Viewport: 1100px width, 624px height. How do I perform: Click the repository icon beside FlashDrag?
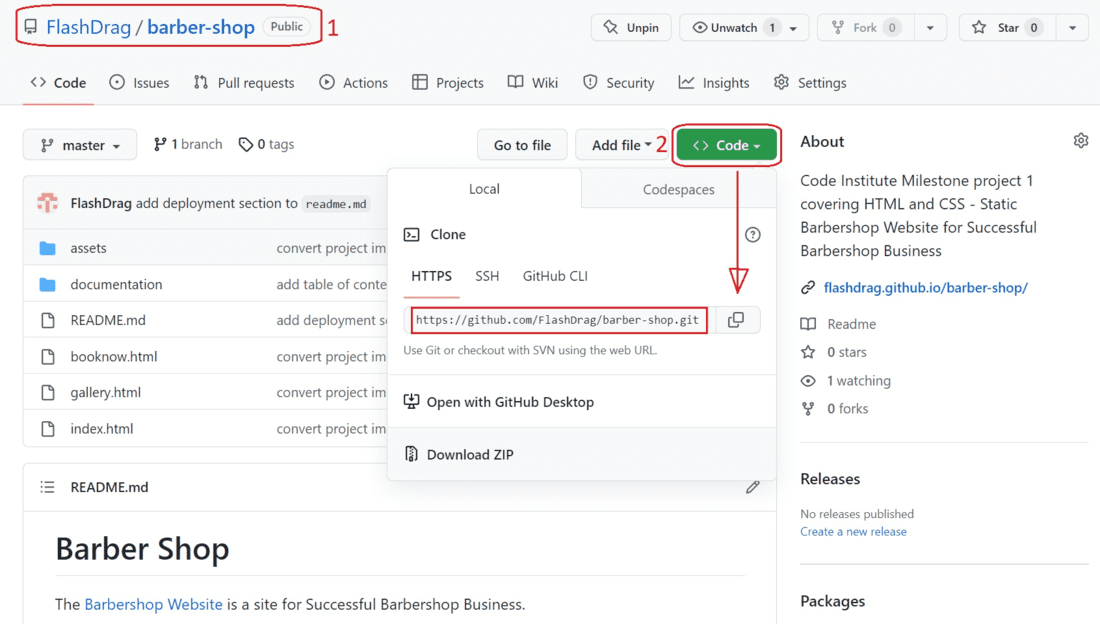pyautogui.click(x=30, y=27)
